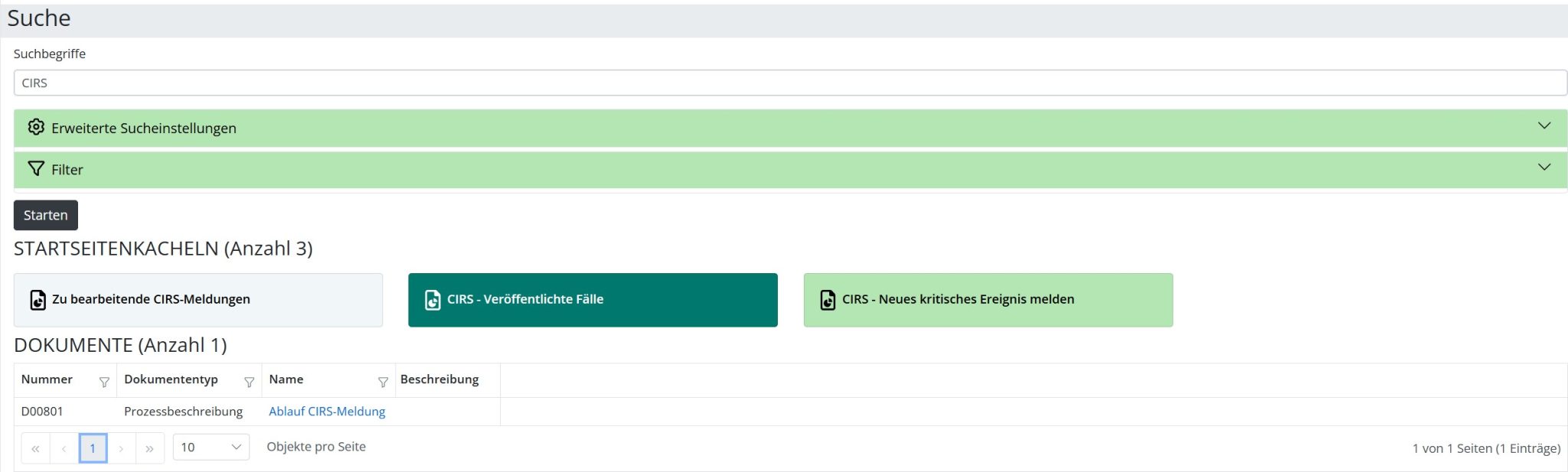The width and height of the screenshot is (1568, 472).
Task: Click into the Suchbegriffe search field
Action: [x=790, y=83]
